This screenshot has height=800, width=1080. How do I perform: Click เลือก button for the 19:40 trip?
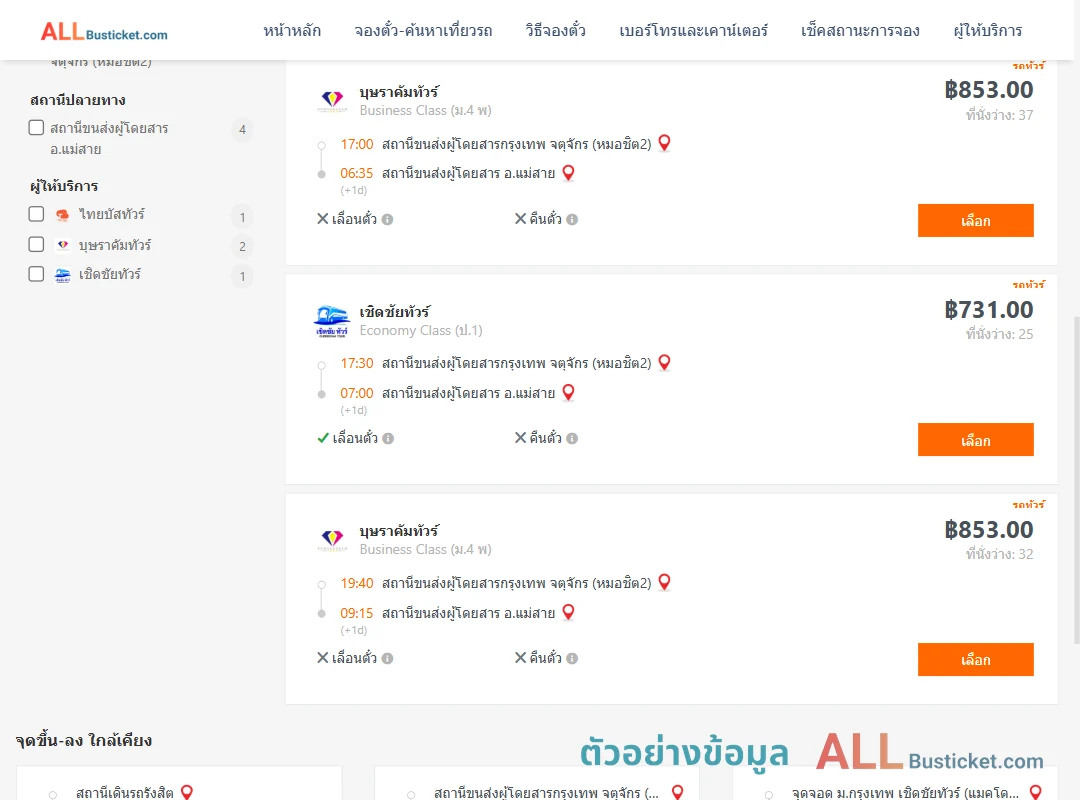pyautogui.click(x=975, y=659)
